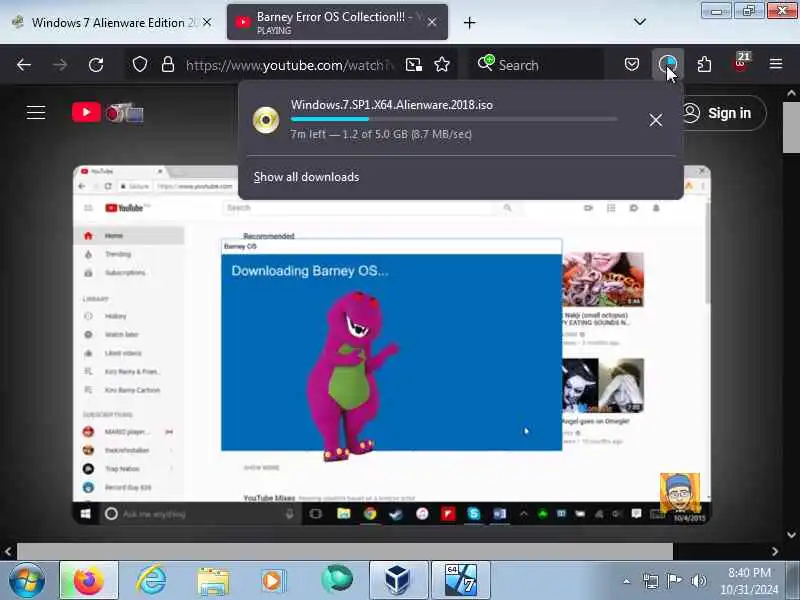Open the Extensions puzzle piece icon

click(704, 65)
